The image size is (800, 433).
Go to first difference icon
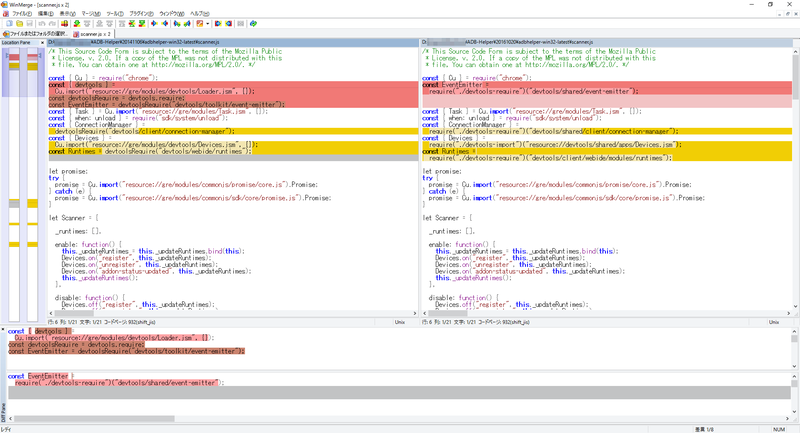(121, 23)
